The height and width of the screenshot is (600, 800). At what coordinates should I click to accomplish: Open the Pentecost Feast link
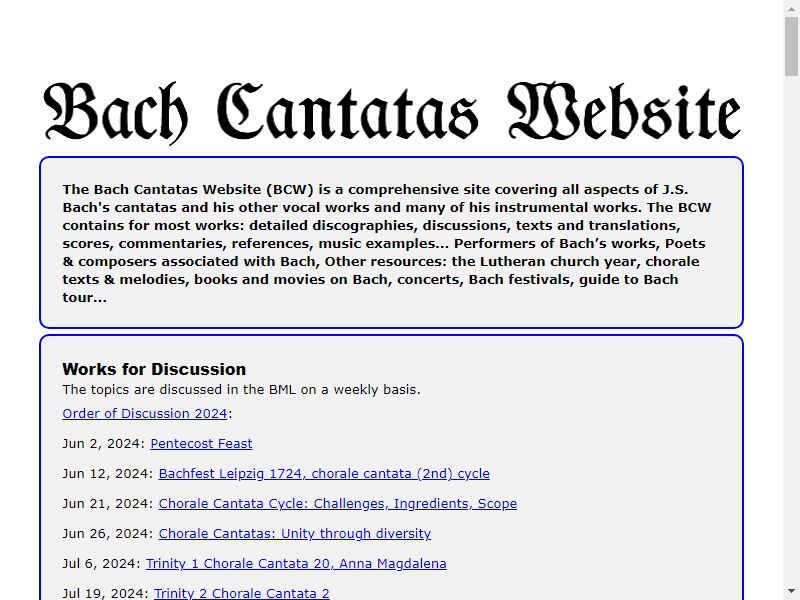(x=202, y=443)
